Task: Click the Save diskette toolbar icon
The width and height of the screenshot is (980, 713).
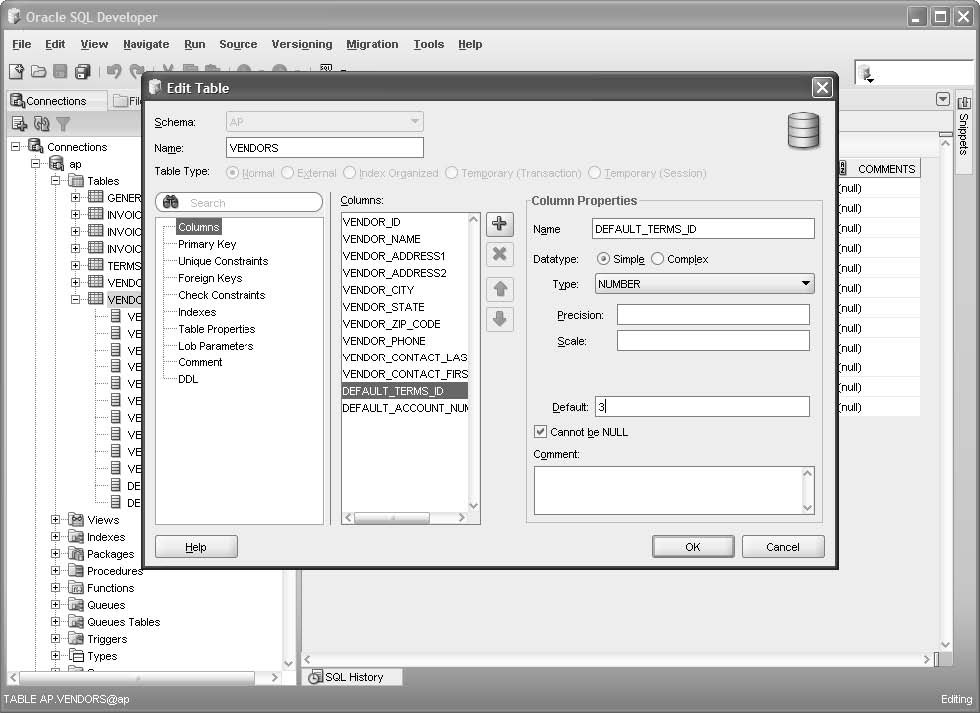Action: (60, 71)
